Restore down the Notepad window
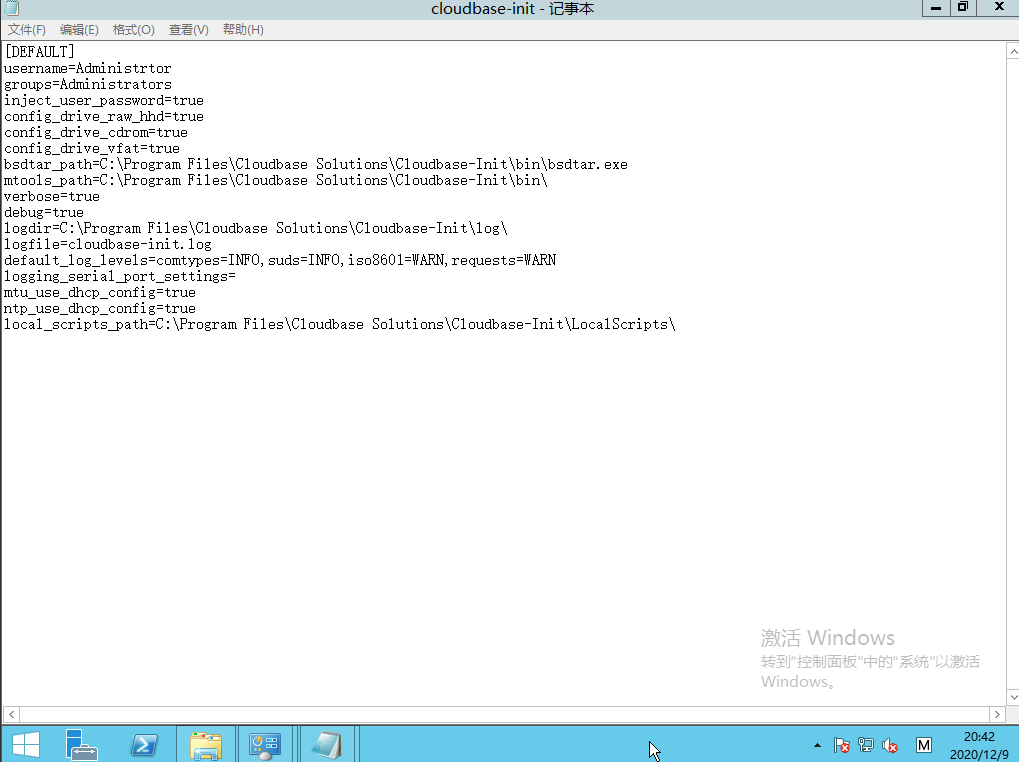This screenshot has width=1019, height=762. [x=962, y=8]
